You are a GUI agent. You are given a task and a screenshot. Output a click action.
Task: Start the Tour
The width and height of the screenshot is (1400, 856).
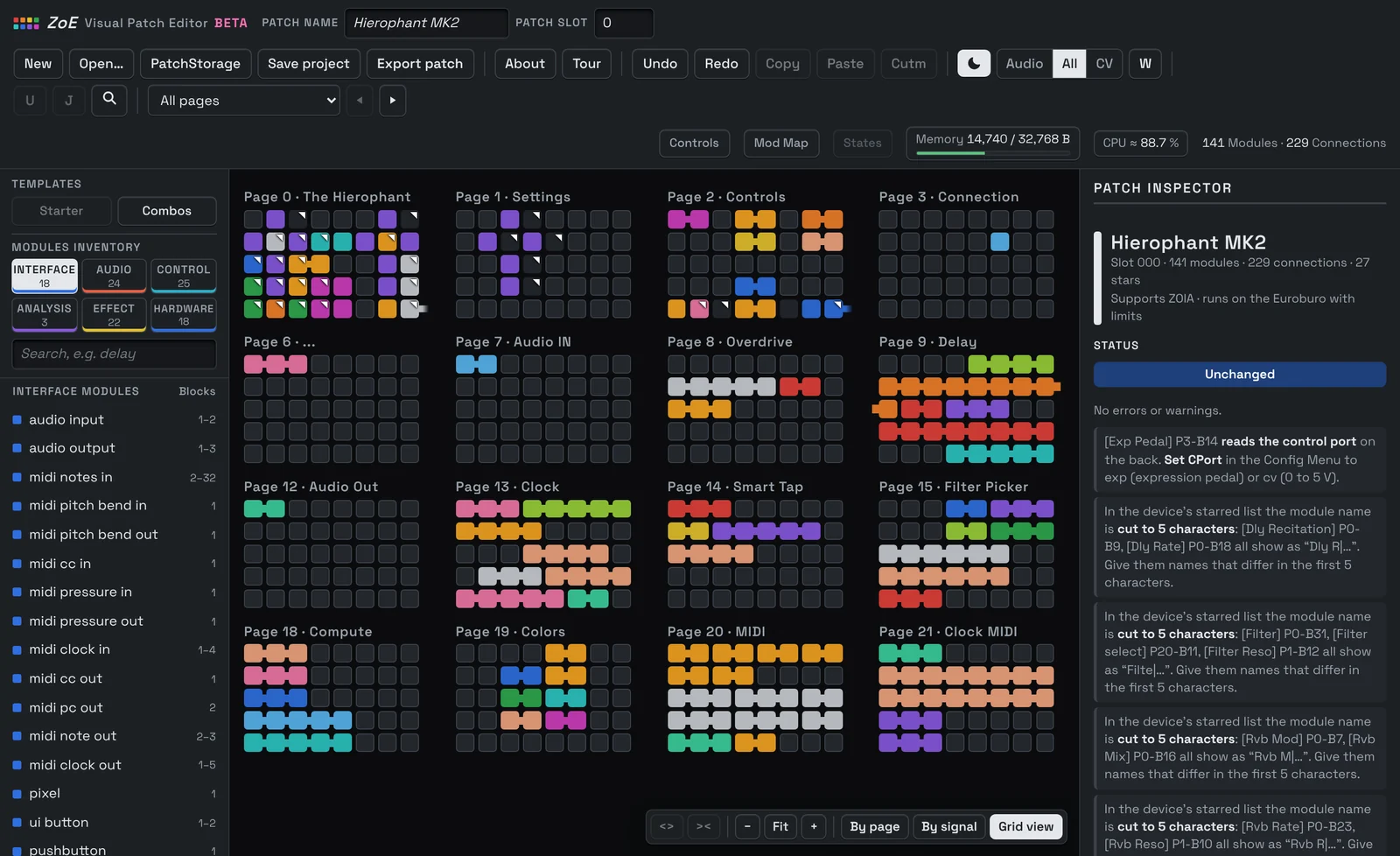586,64
